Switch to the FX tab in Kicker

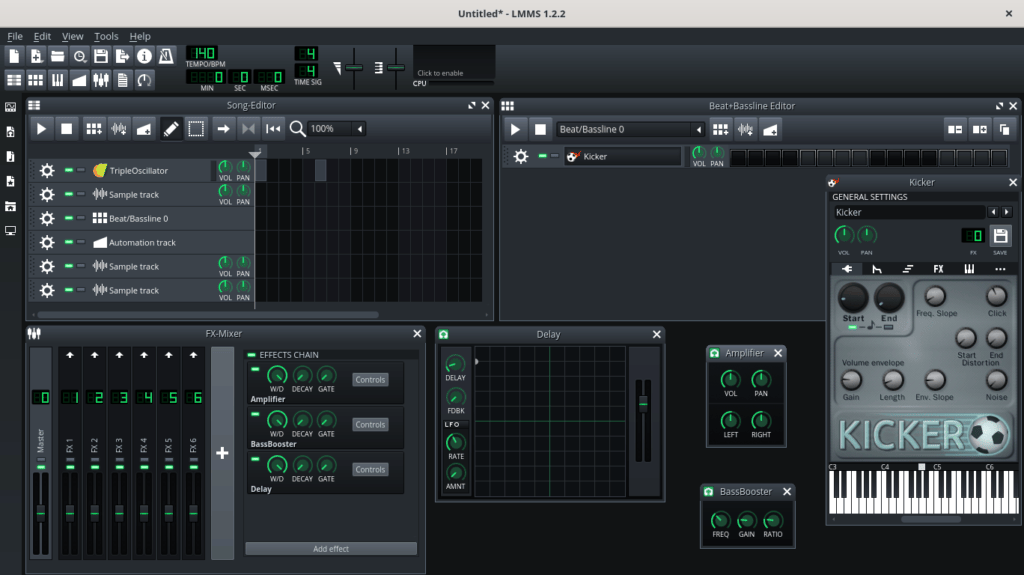938,269
